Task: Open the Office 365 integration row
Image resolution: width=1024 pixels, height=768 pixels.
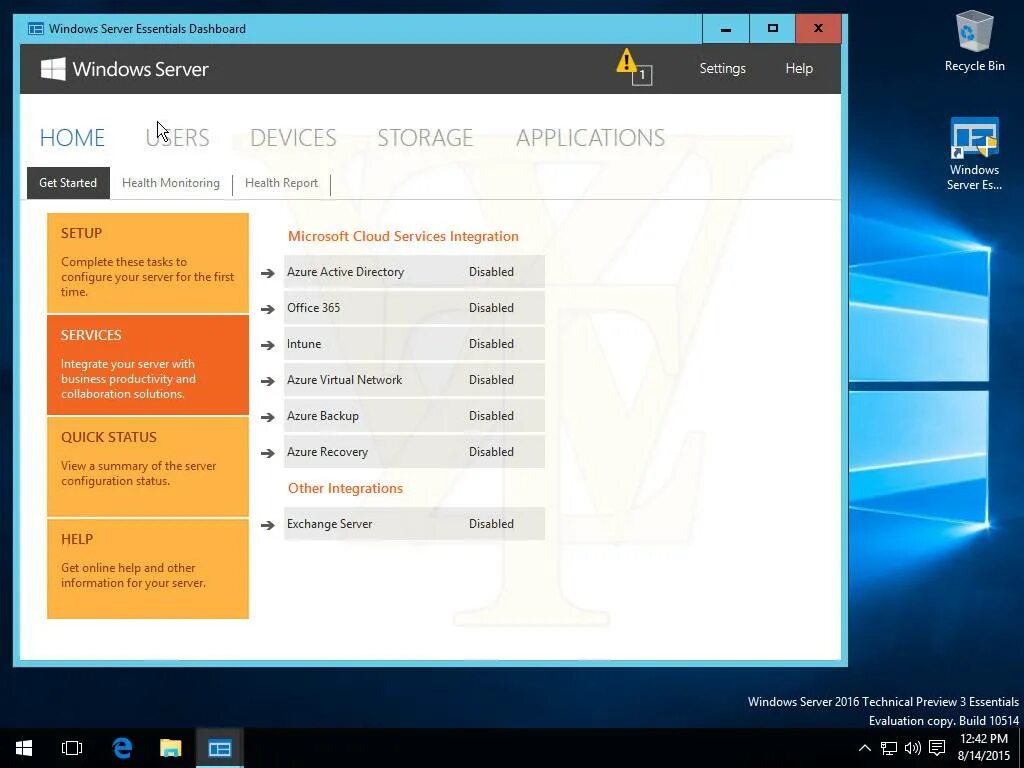Action: [414, 308]
